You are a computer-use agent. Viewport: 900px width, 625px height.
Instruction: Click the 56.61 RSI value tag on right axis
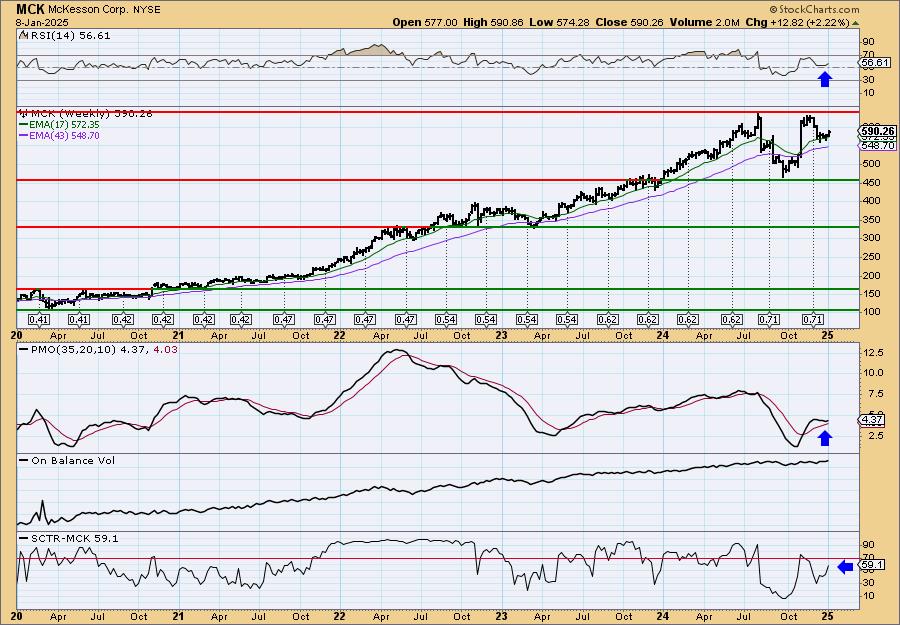[876, 63]
